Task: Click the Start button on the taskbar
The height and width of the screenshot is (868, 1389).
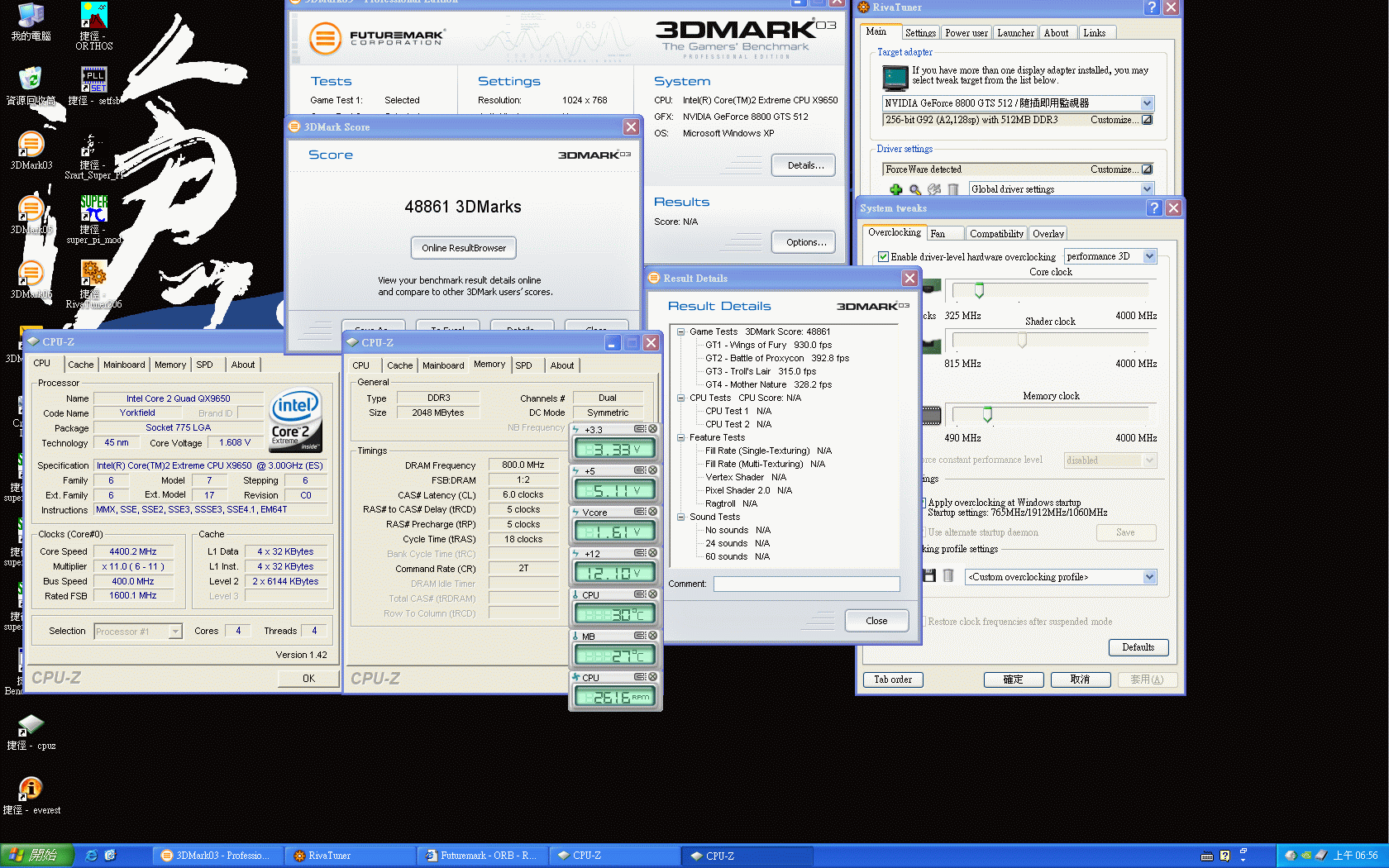Action: tap(37, 856)
